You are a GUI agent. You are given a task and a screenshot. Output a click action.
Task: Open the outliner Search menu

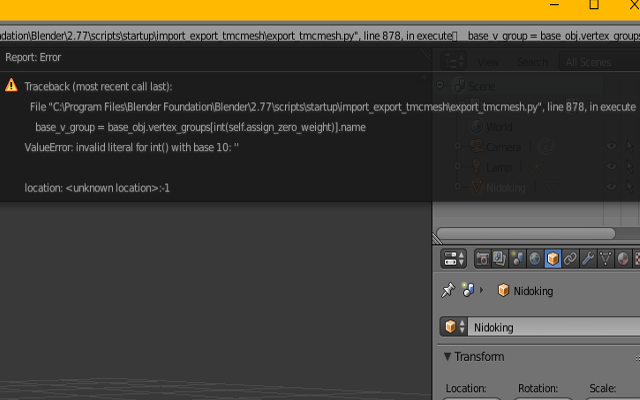coord(532,62)
